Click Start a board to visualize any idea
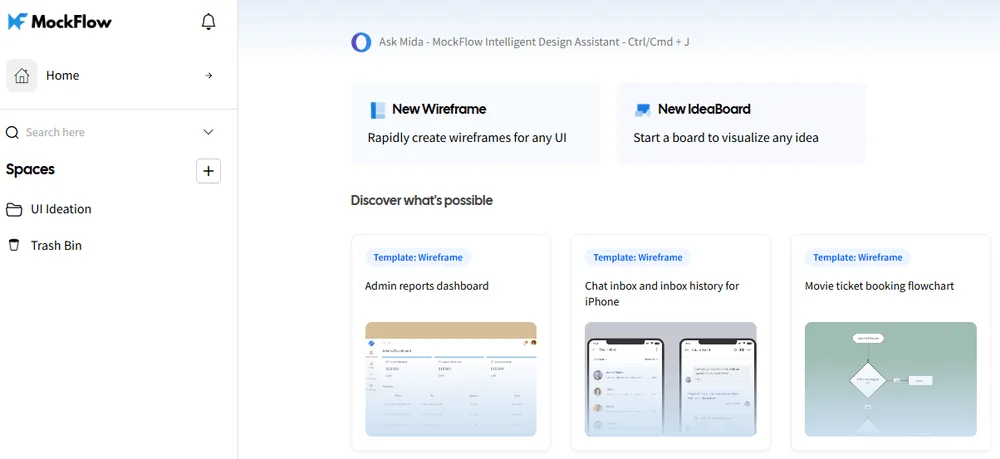The width and height of the screenshot is (1000, 459). (x=726, y=138)
